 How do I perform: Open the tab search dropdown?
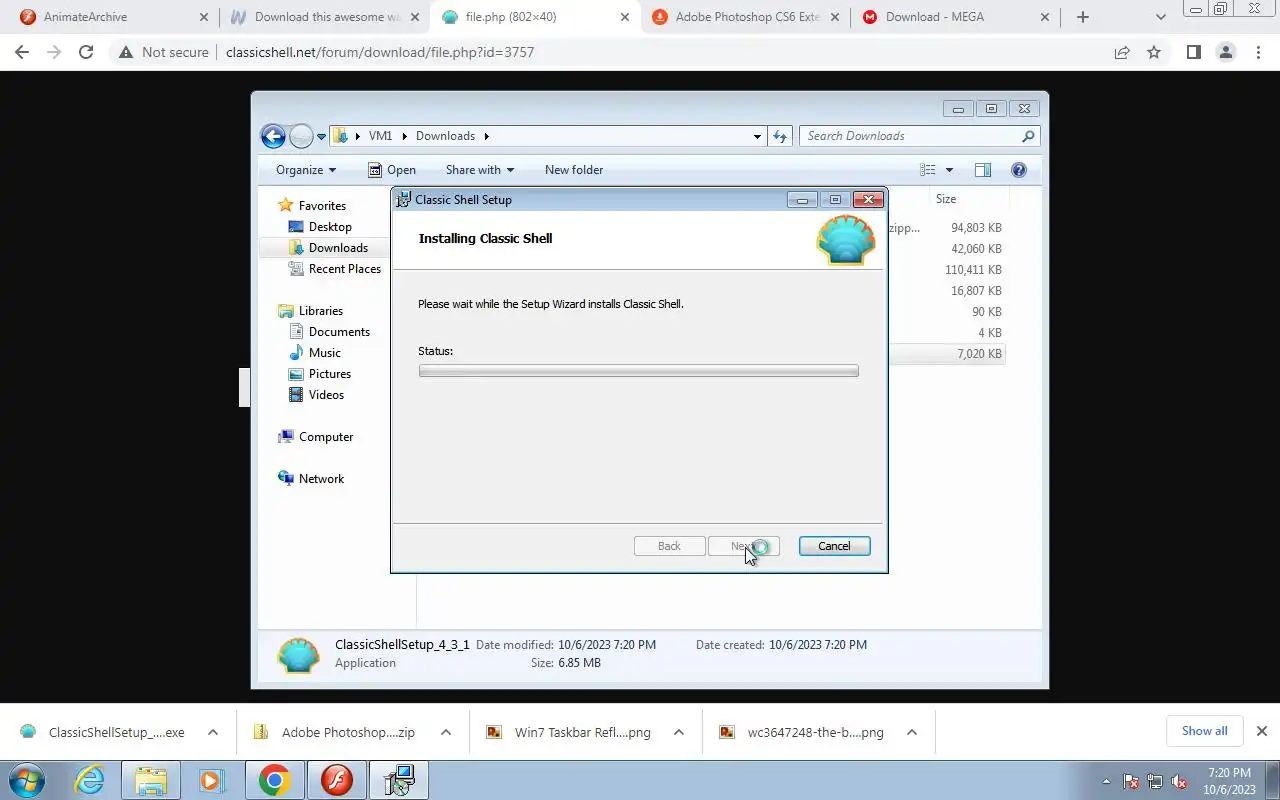[x=1161, y=17]
